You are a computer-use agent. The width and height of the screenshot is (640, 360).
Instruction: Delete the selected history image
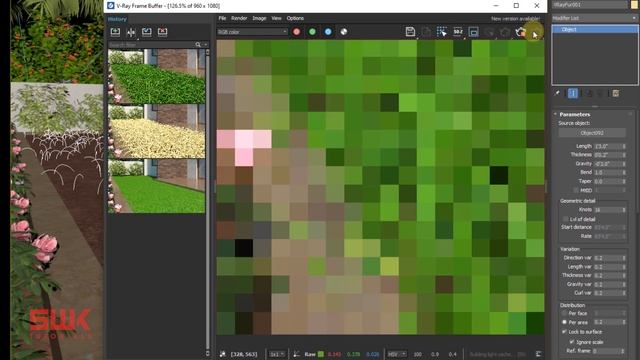(162, 32)
